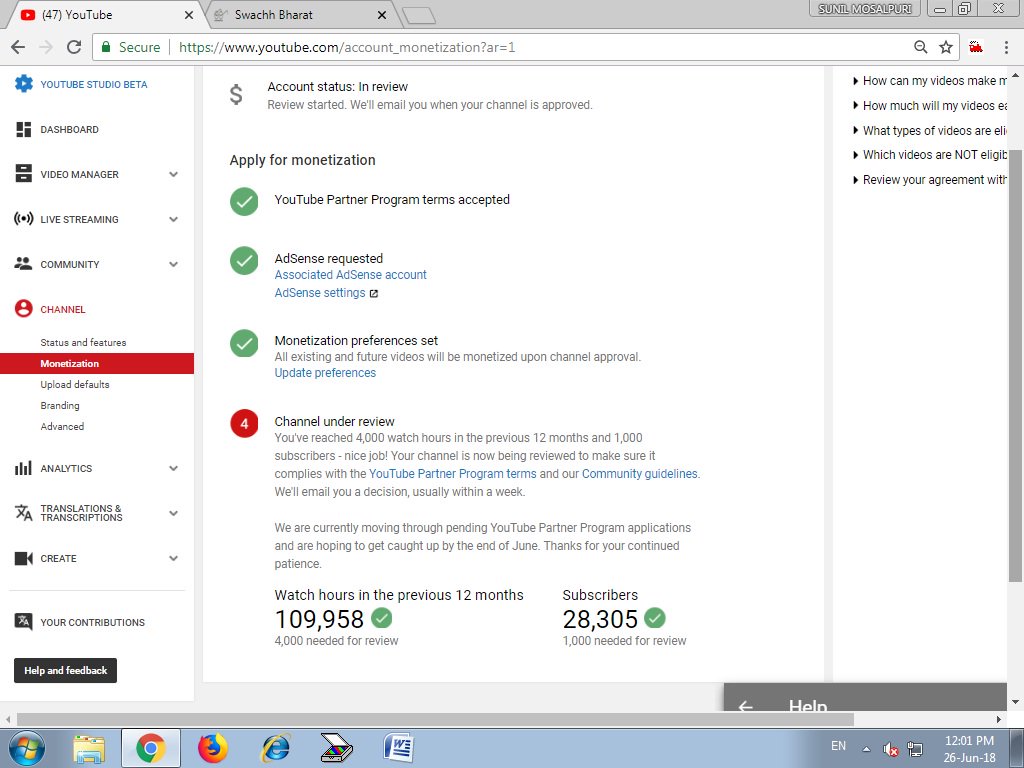Image resolution: width=1024 pixels, height=768 pixels.
Task: Expand the Create section
Action: pyautogui.click(x=174, y=558)
